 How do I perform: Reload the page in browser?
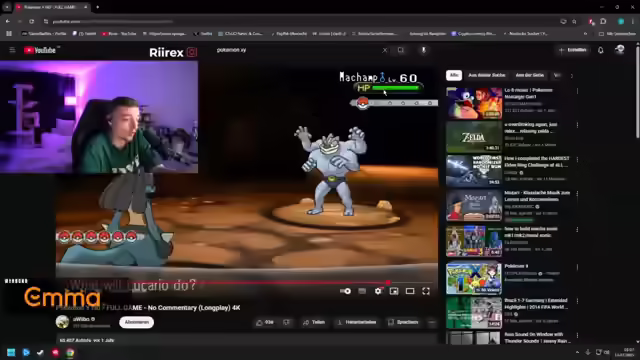pyautogui.click(x=31, y=21)
